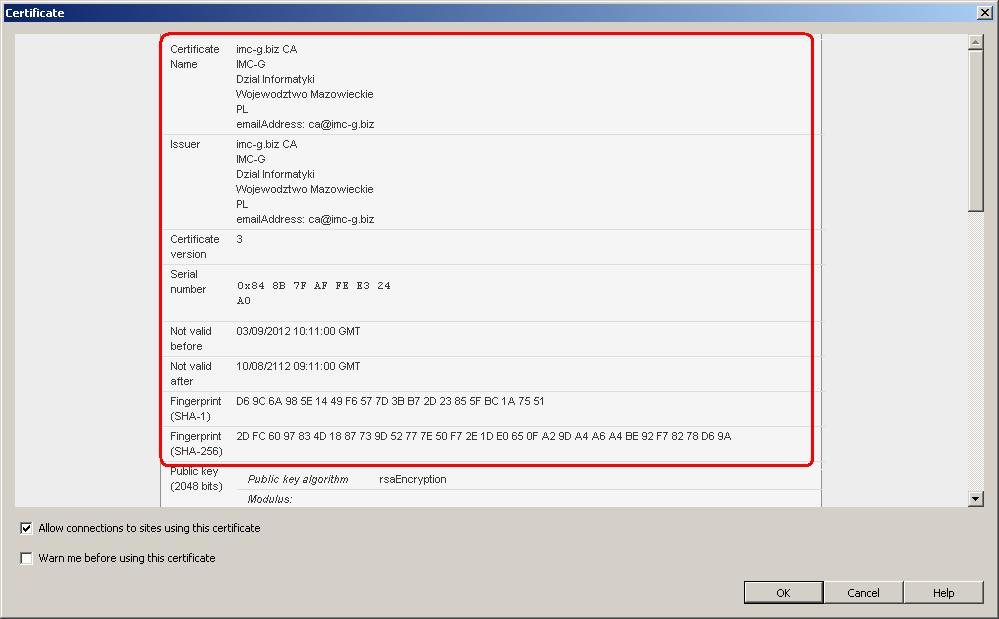This screenshot has height=619, width=999.
Task: Click the Not valid after date
Action: pos(298,366)
